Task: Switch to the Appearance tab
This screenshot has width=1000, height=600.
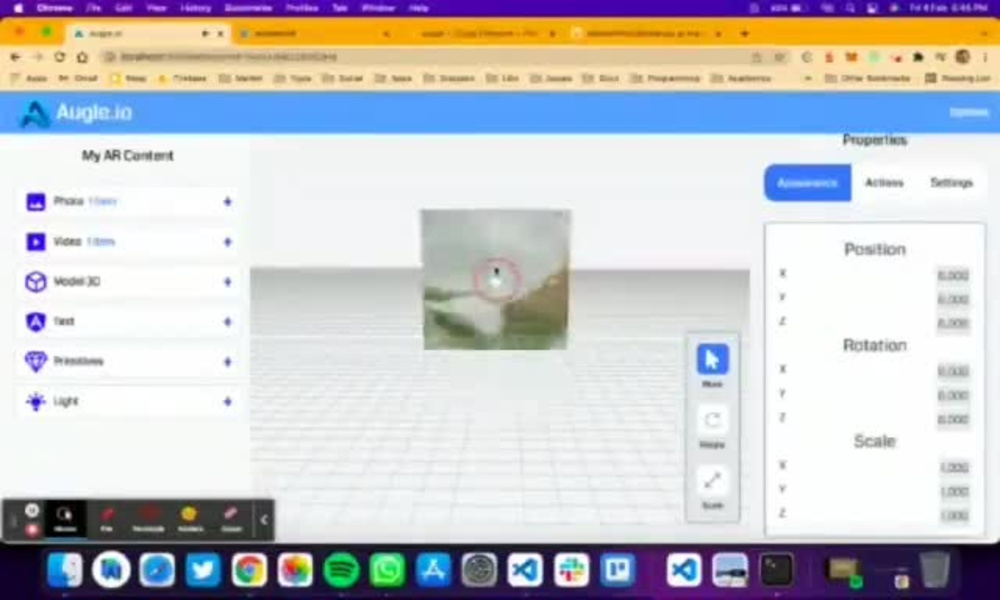Action: (807, 183)
